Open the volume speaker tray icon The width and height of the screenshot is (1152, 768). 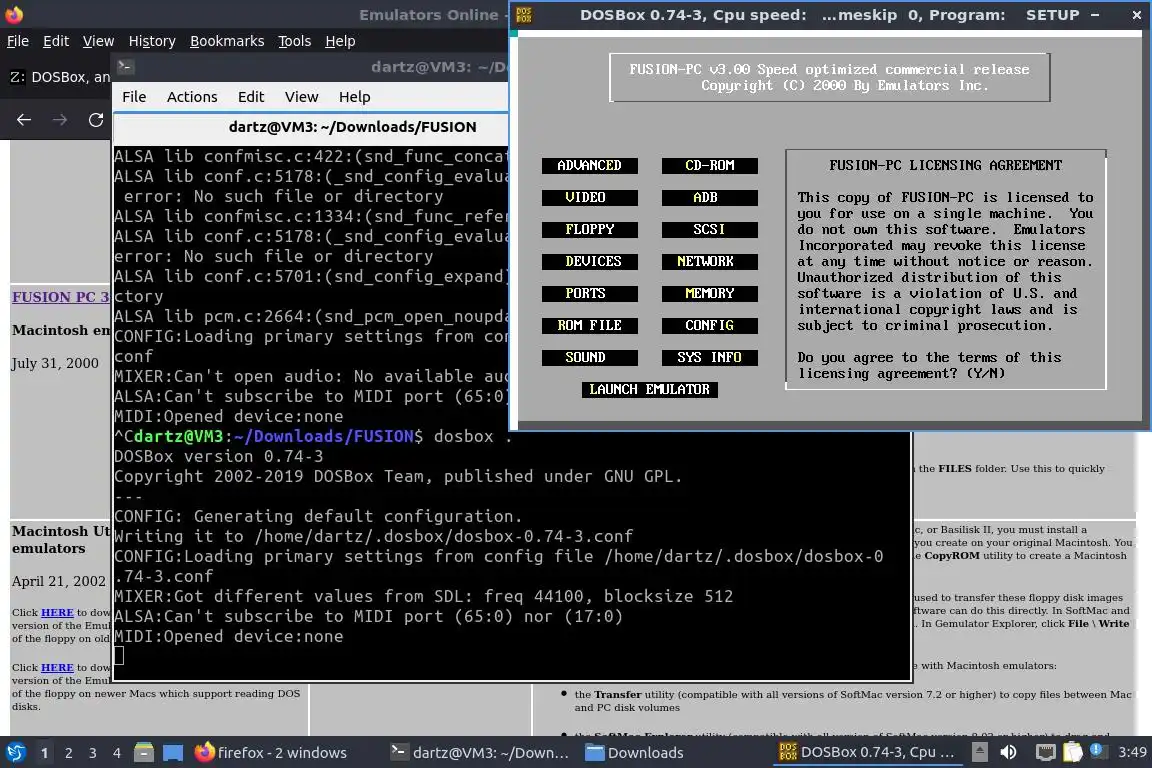(x=1009, y=752)
